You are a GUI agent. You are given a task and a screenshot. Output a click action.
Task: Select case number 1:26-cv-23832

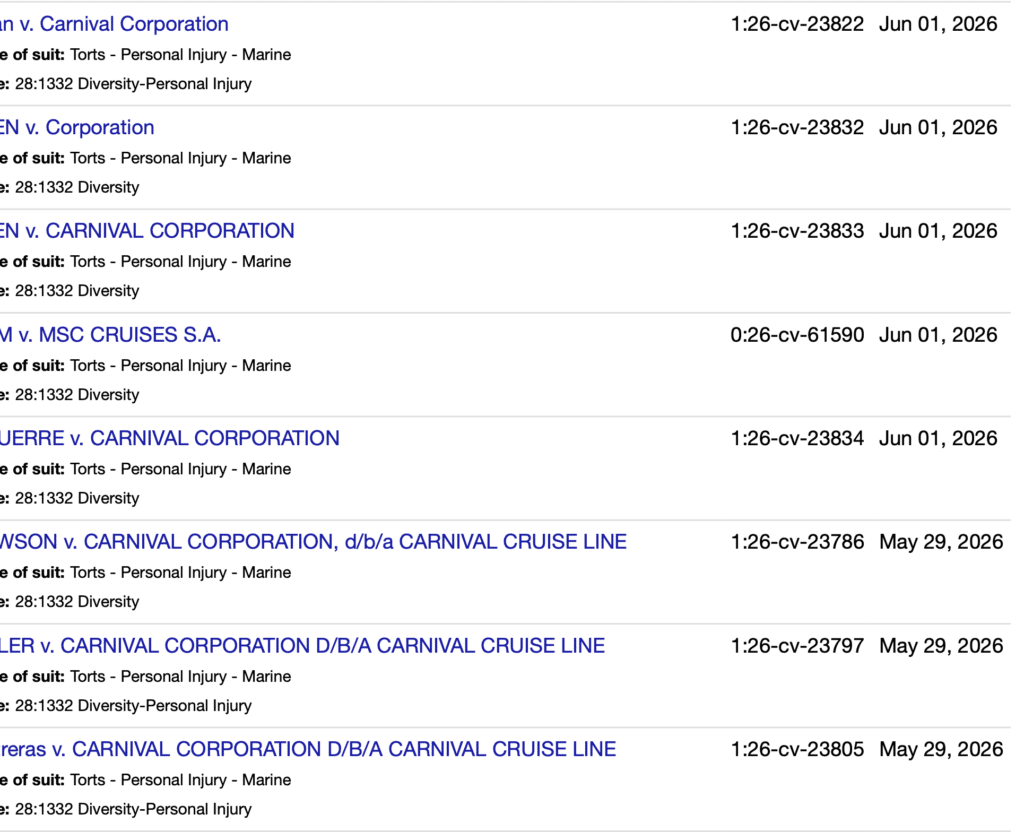(x=797, y=127)
